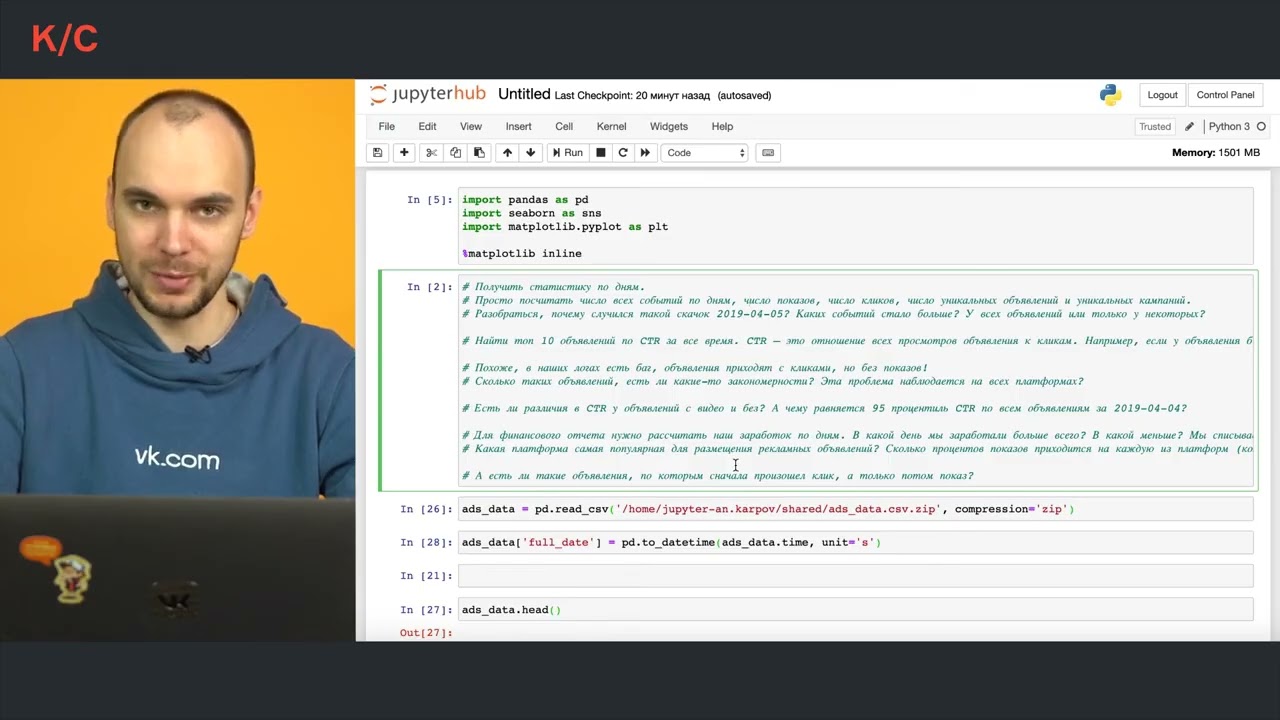Click the In [5] cell prompt
The width and height of the screenshot is (1280, 720).
(x=429, y=200)
